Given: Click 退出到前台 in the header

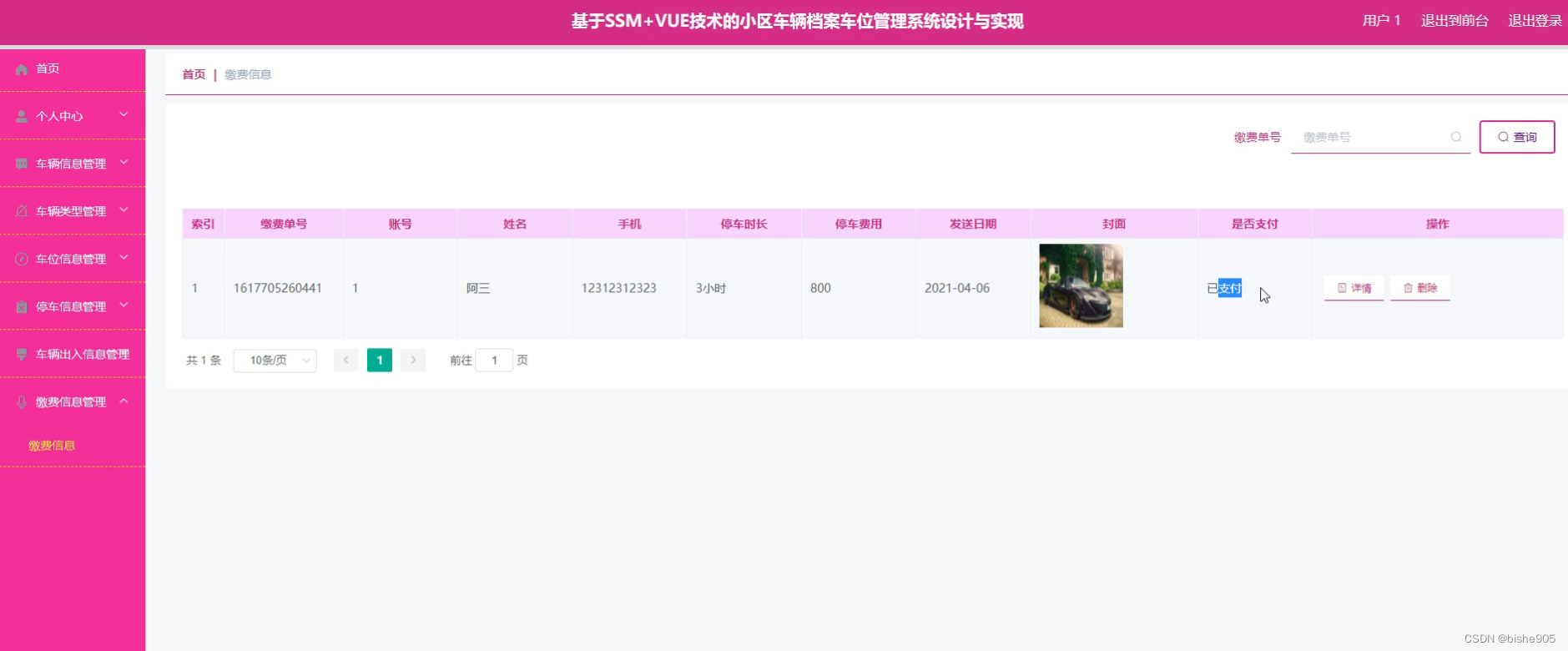Looking at the screenshot, I should [1455, 21].
